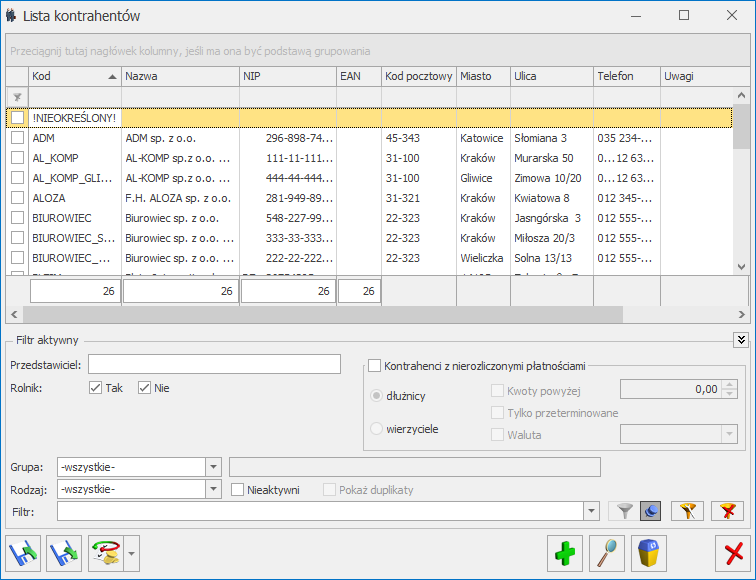The height and width of the screenshot is (580, 756).
Task: Tick the Nieaktywni checkbox
Action: coord(238,490)
